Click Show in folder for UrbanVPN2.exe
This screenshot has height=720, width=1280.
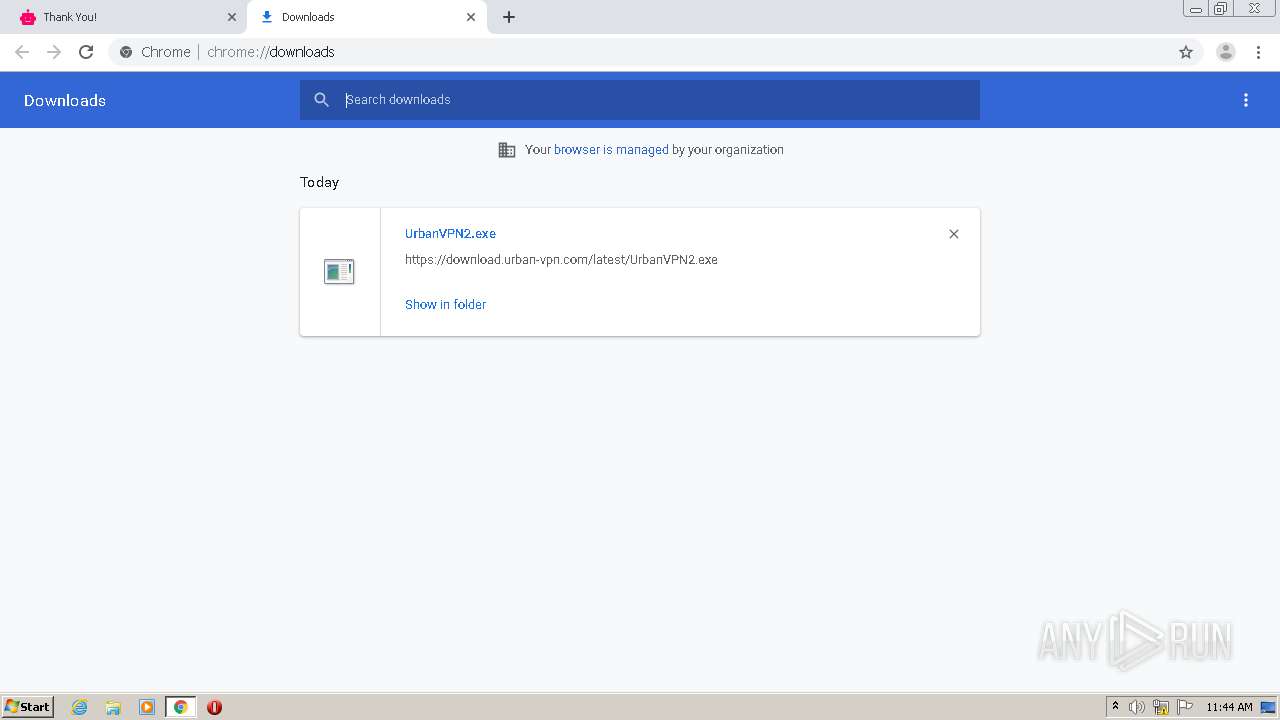445,305
